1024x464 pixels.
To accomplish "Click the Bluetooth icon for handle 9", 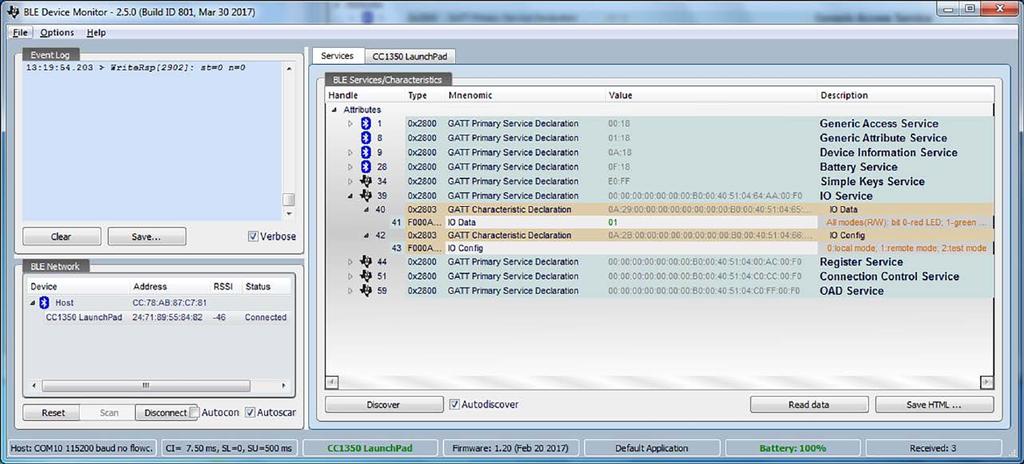I will 366,152.
